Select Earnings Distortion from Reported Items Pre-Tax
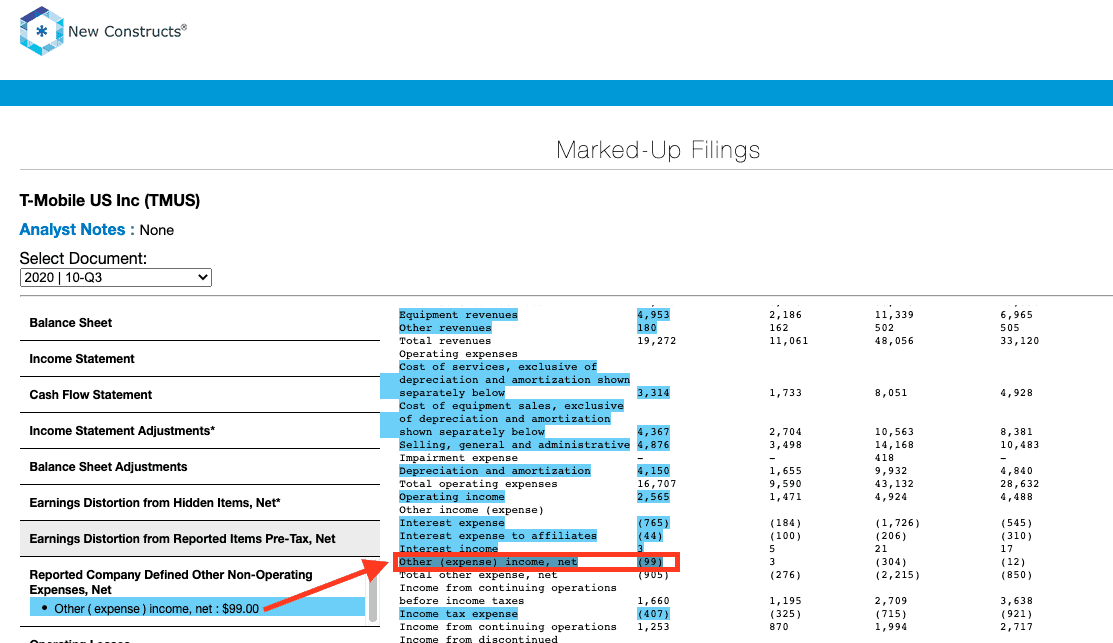This screenshot has height=643, width=1113. tap(199, 539)
